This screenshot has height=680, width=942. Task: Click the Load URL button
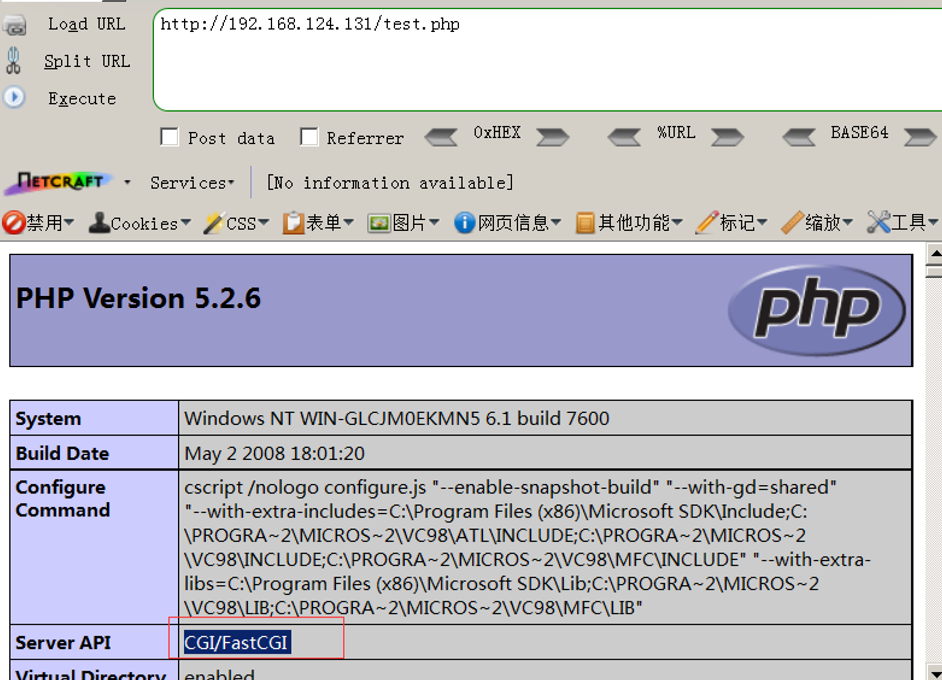[x=87, y=24]
